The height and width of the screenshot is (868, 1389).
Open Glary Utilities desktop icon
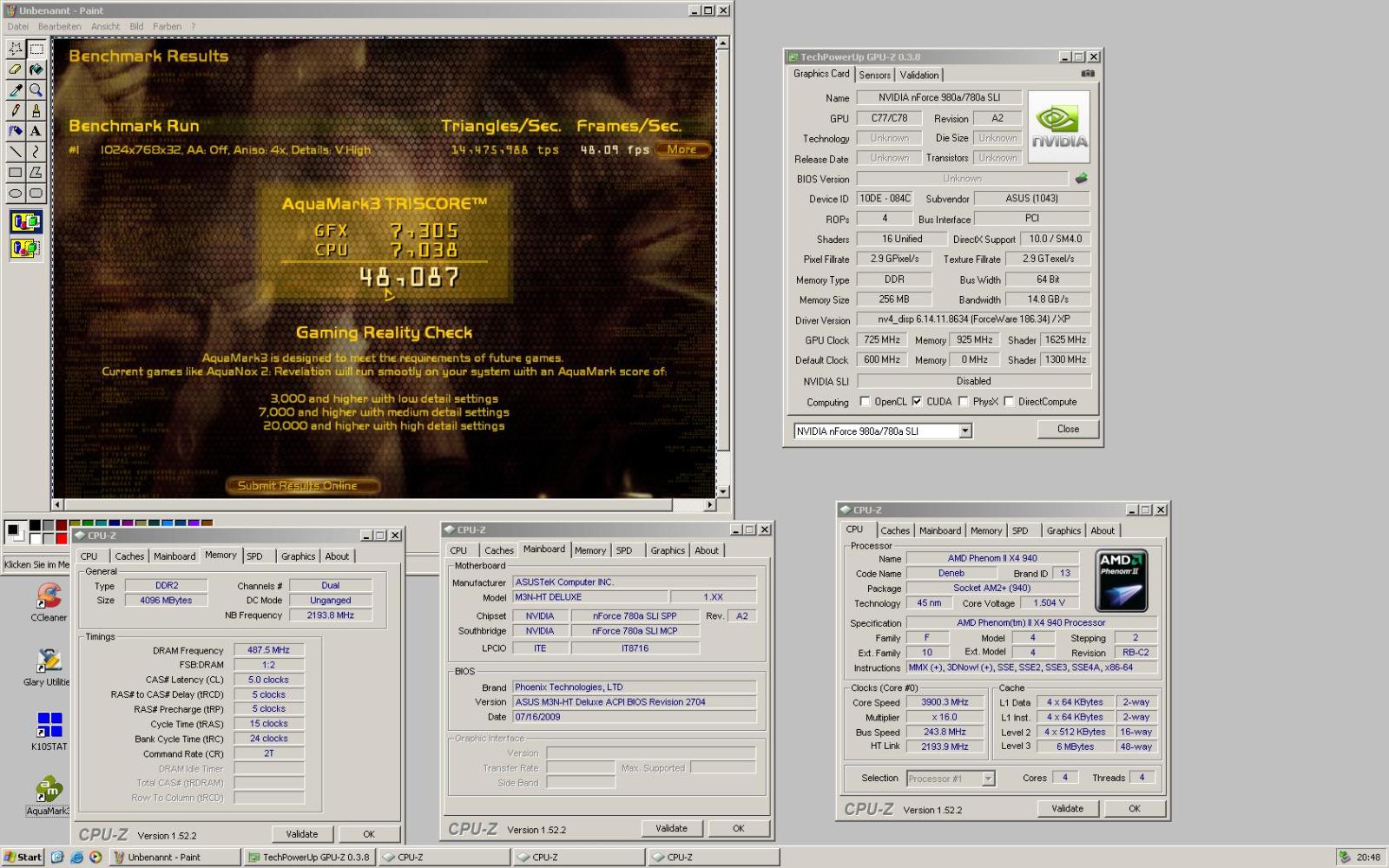pyautogui.click(x=48, y=667)
